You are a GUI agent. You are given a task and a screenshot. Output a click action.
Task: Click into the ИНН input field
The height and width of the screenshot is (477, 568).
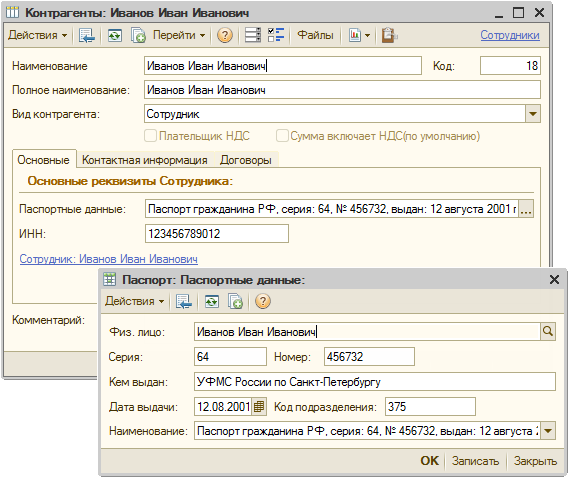click(217, 234)
